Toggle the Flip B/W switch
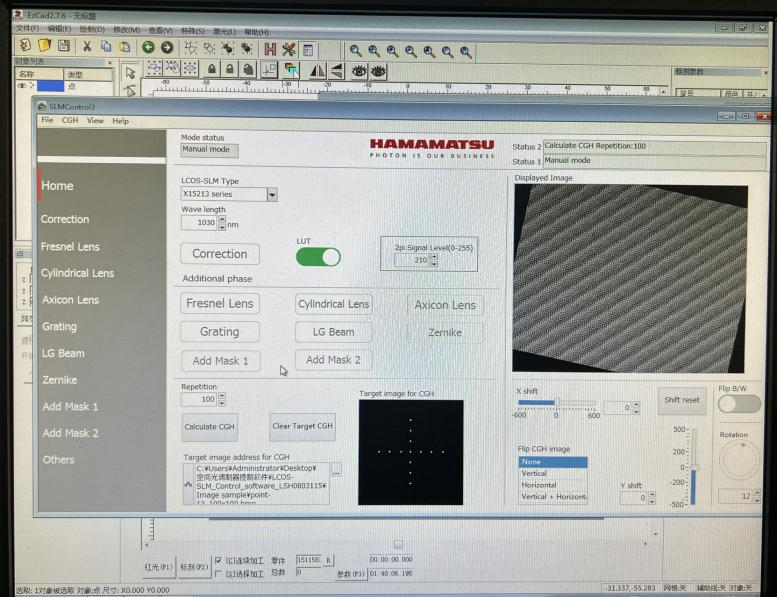Image resolution: width=777 pixels, height=597 pixels. pos(739,403)
